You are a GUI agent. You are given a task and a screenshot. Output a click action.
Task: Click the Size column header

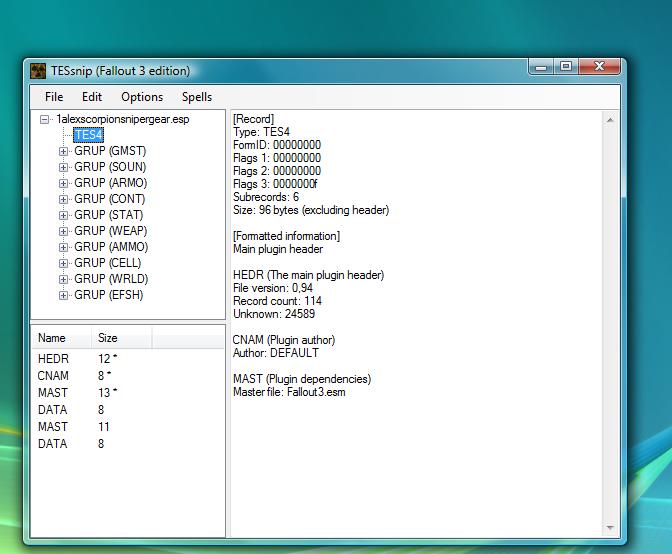click(x=121, y=338)
